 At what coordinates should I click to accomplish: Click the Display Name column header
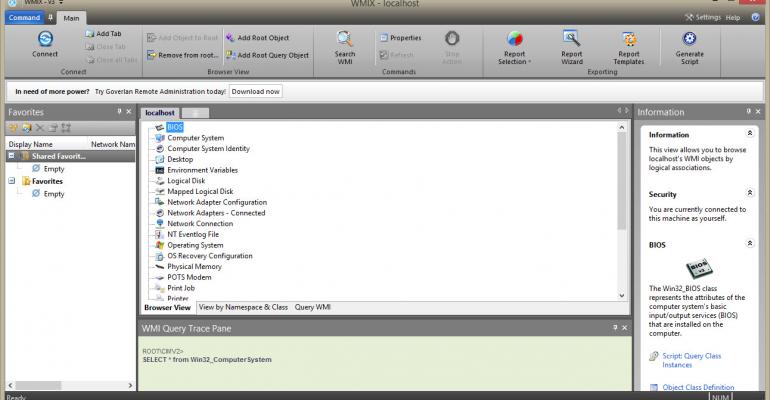(x=30, y=144)
